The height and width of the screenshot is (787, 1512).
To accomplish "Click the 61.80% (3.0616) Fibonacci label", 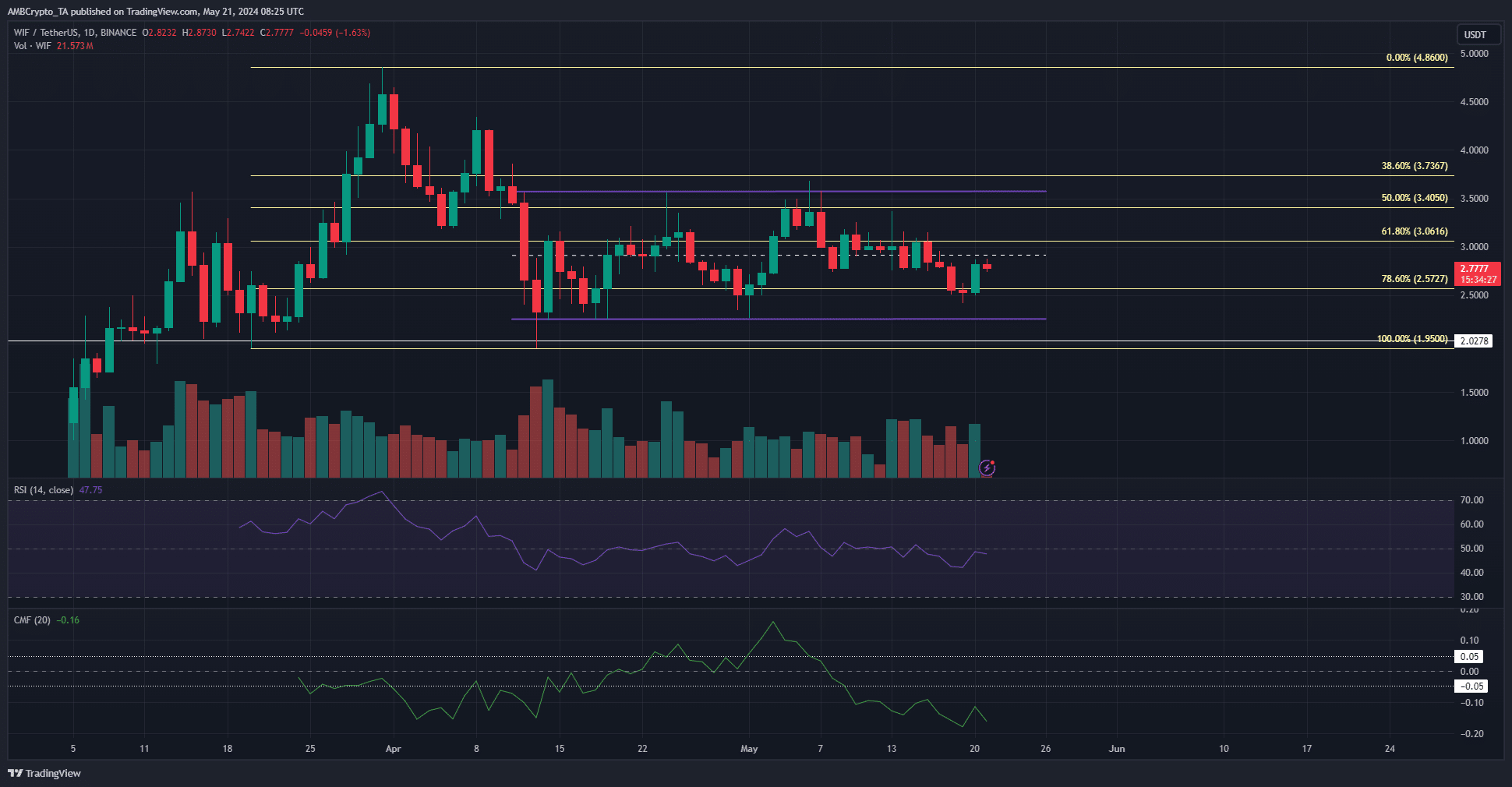I will (x=1415, y=231).
